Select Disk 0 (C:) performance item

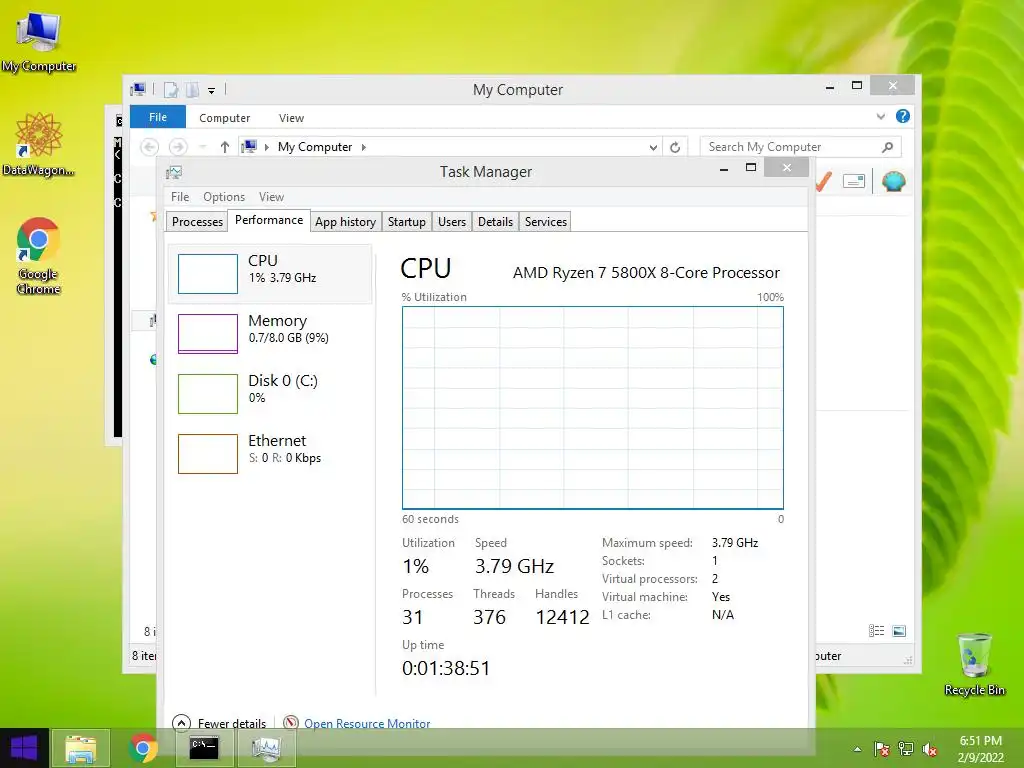point(270,394)
